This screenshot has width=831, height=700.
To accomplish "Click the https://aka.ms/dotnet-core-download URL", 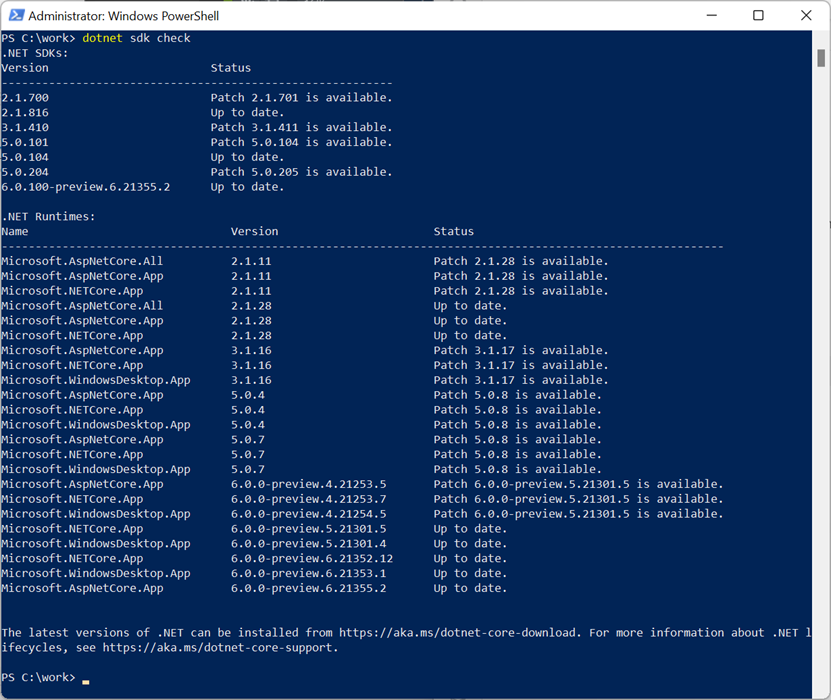I will [457, 632].
